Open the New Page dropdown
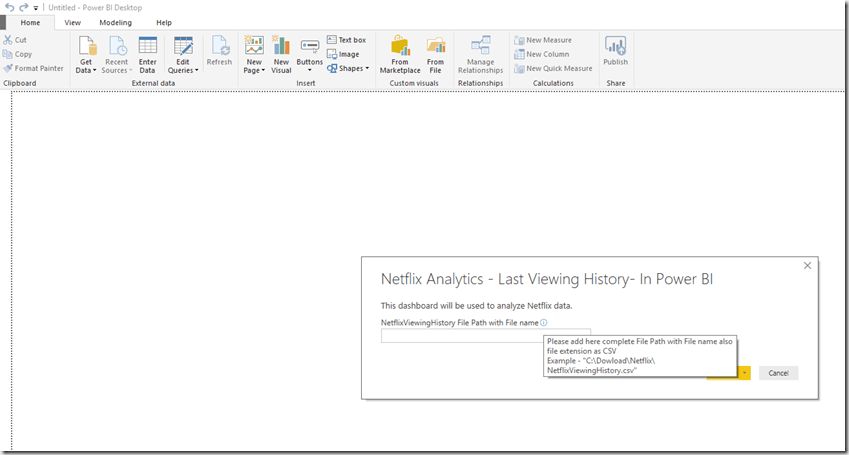The width and height of the screenshot is (849, 455). click(x=254, y=70)
